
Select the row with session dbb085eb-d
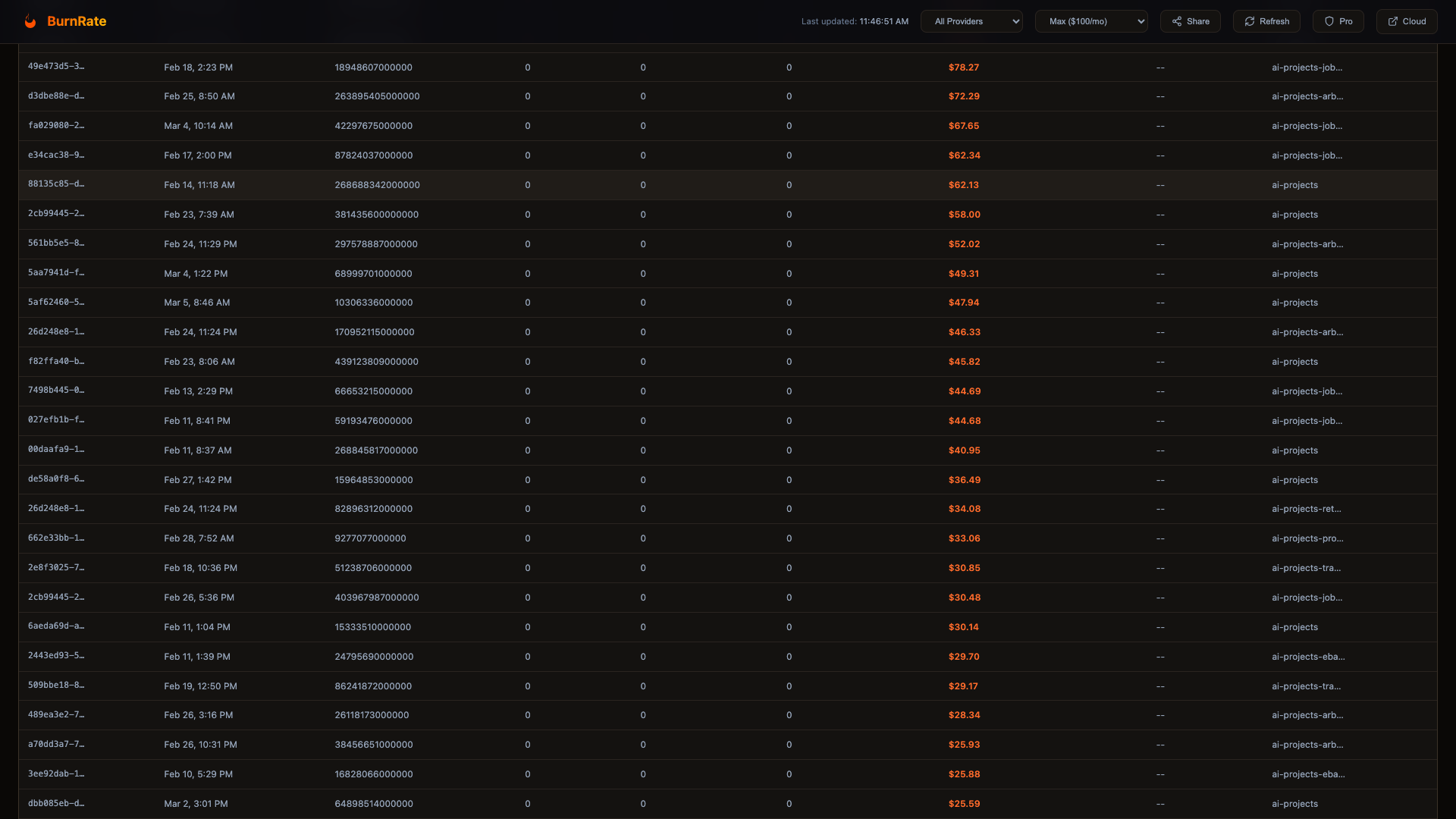(x=56, y=803)
